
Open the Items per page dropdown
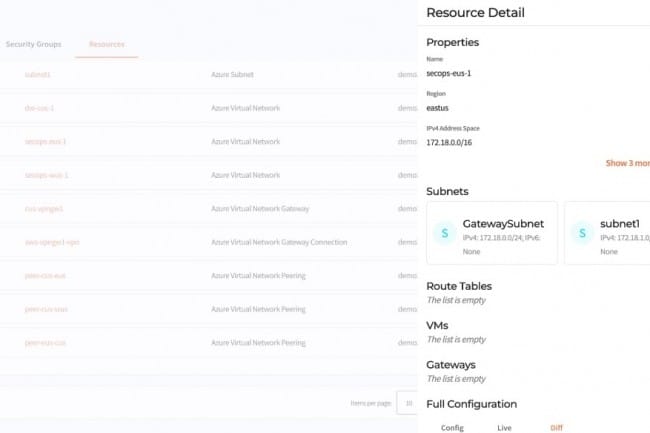[x=406, y=402]
